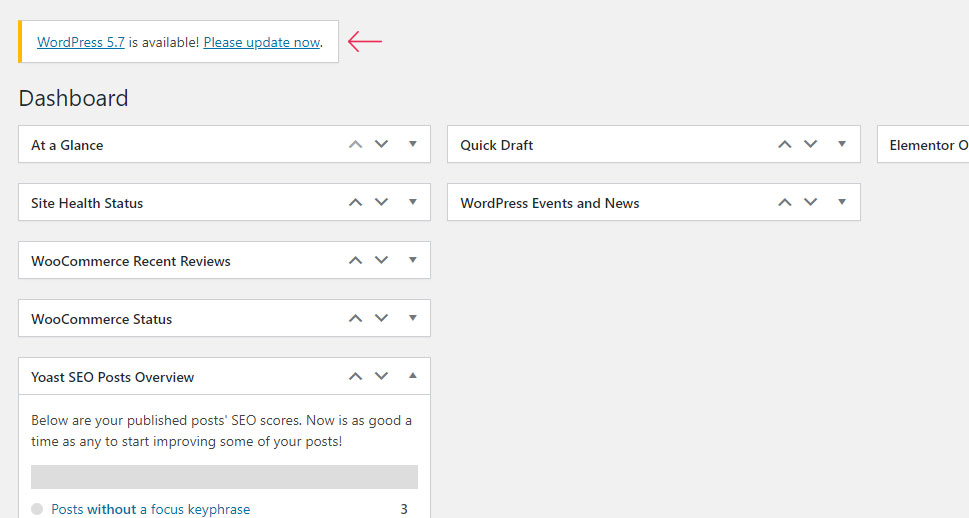
Task: Click the Site Health Status heading
Action: 87,203
